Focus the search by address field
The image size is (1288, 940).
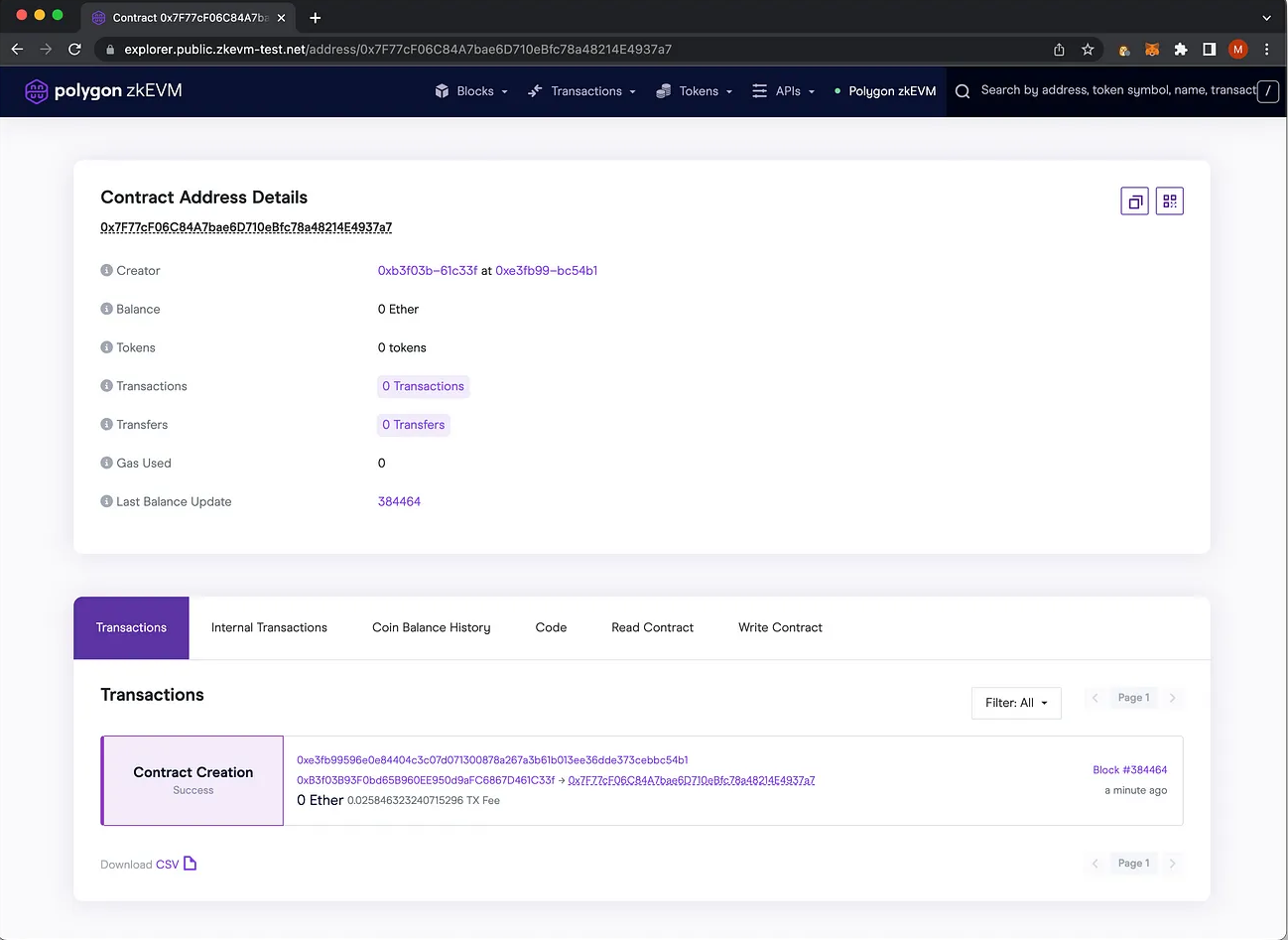click(1116, 90)
